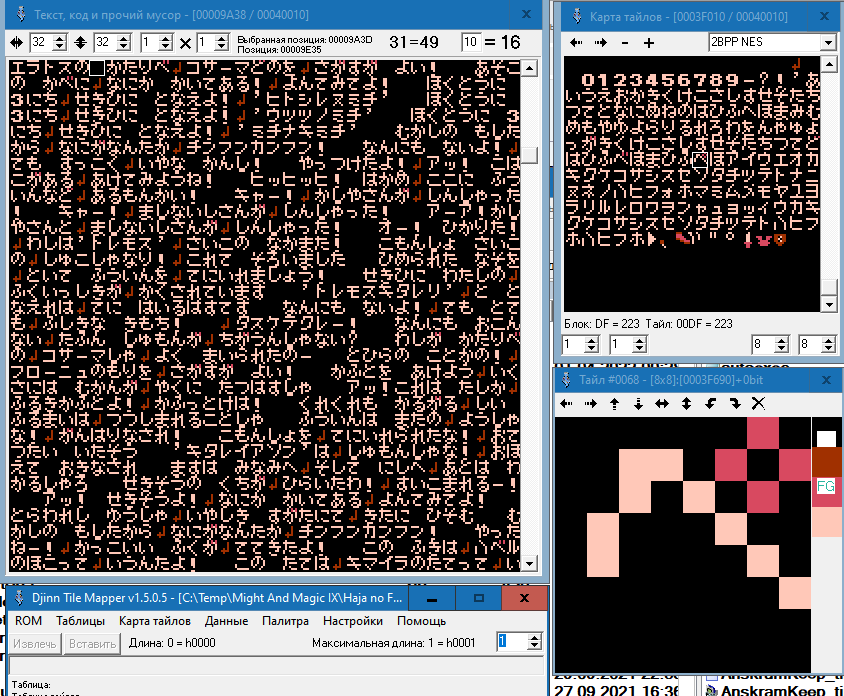Viewport: 844px width, 696px height.
Task: Flip tile horizontally in tile editor
Action: (662, 403)
